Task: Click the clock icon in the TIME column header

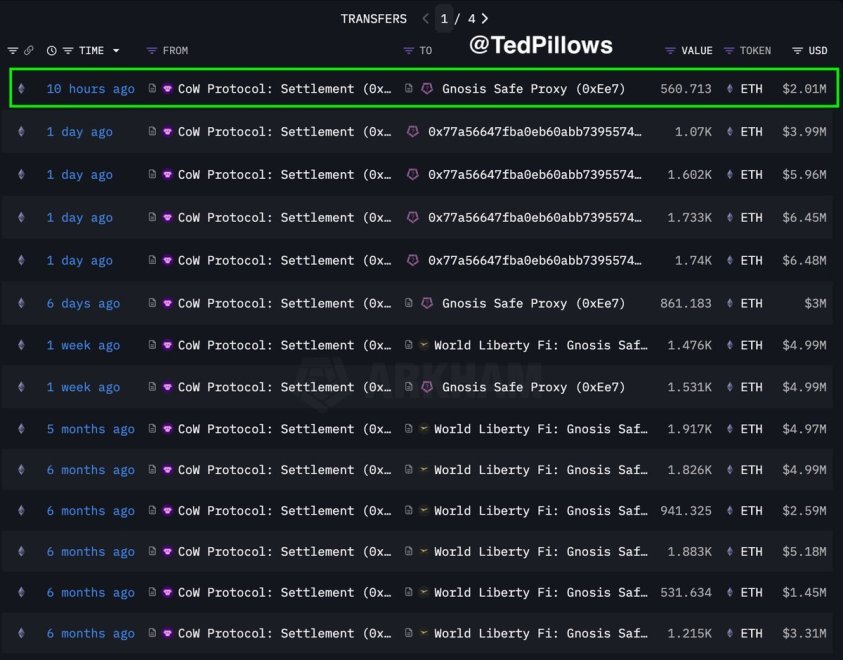Action: coord(51,50)
